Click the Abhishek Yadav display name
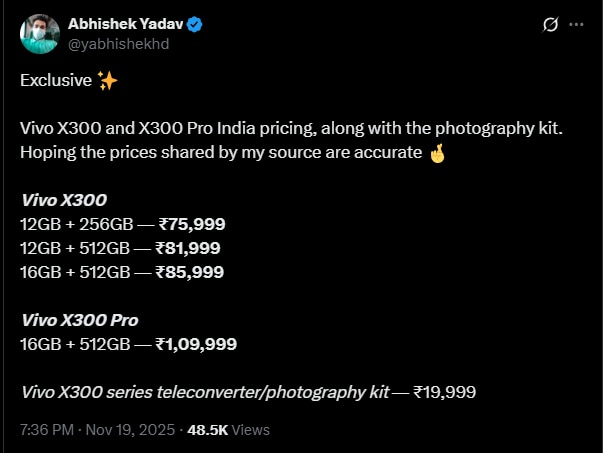603x453 pixels. tap(124, 24)
